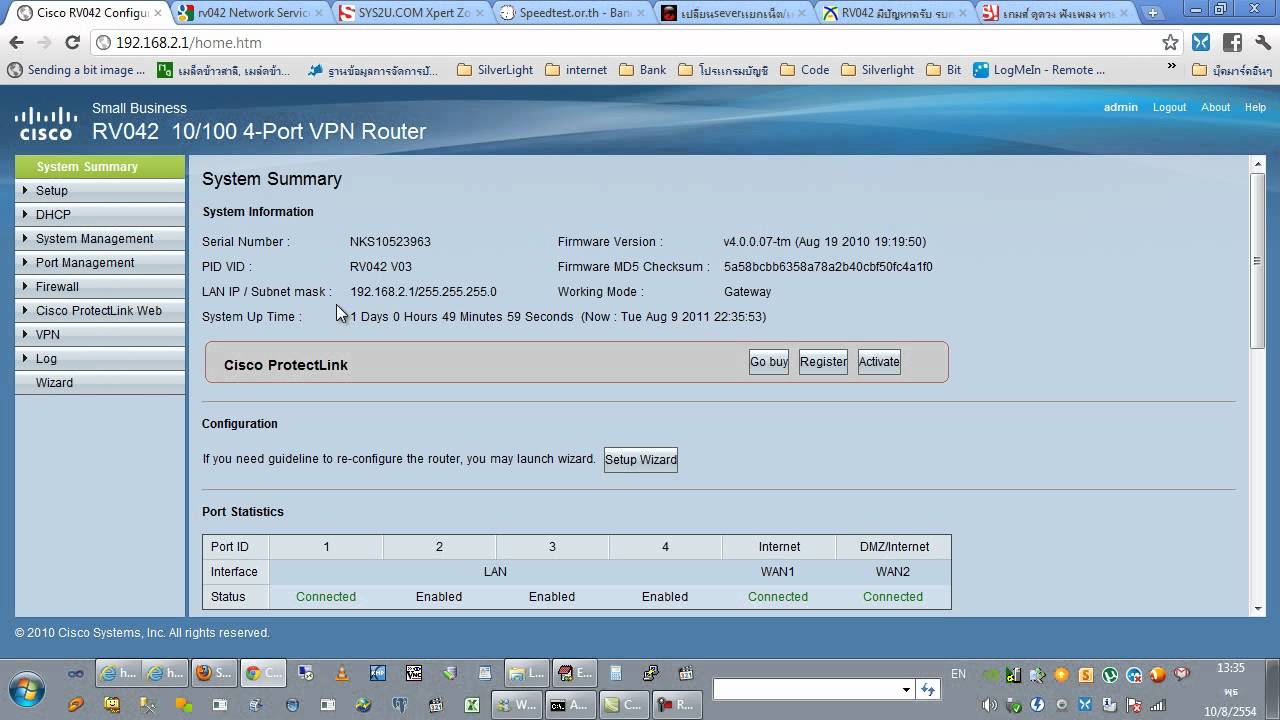Show hidden bookmarks with the overflow chevron
Viewport: 1280px width, 720px height.
[1172, 66]
